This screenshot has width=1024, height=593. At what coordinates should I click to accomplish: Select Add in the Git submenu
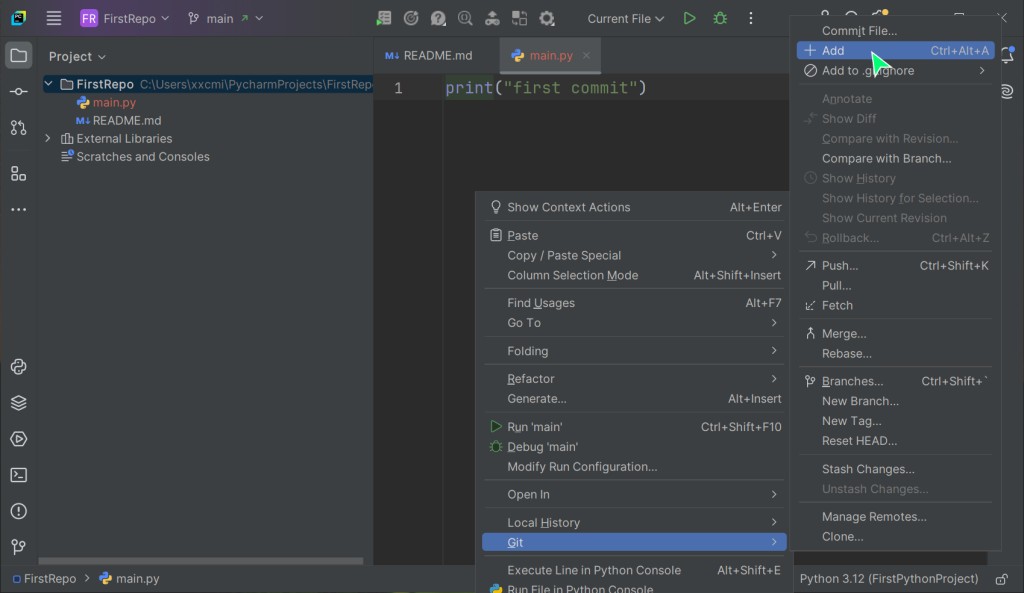(x=833, y=51)
